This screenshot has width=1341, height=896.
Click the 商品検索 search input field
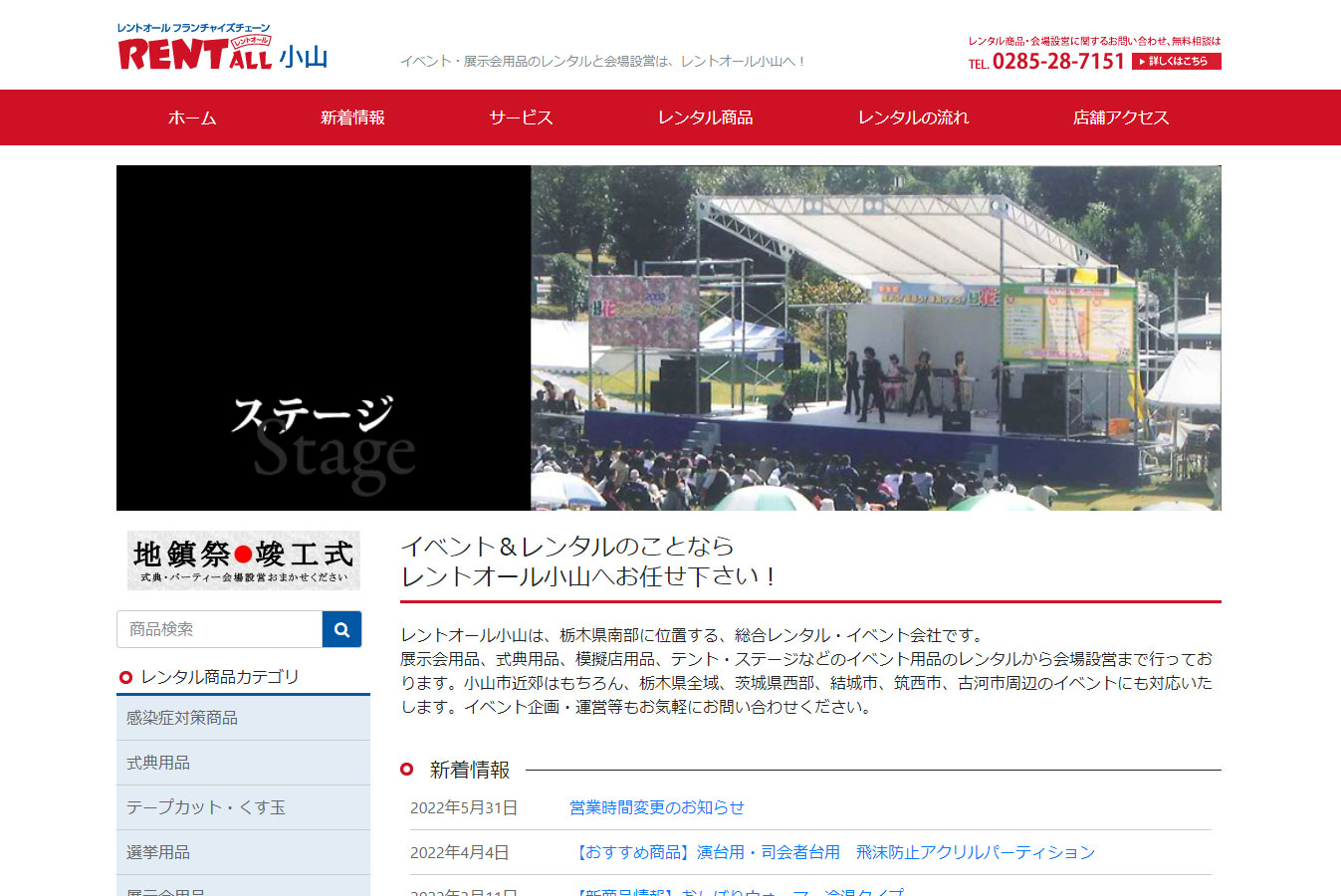pyautogui.click(x=220, y=629)
